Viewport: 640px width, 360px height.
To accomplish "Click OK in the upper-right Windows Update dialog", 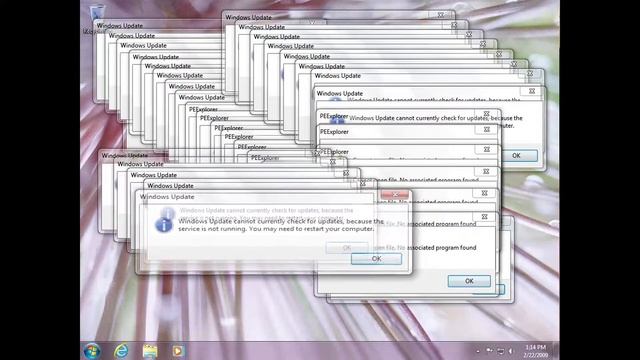I will point(516,156).
